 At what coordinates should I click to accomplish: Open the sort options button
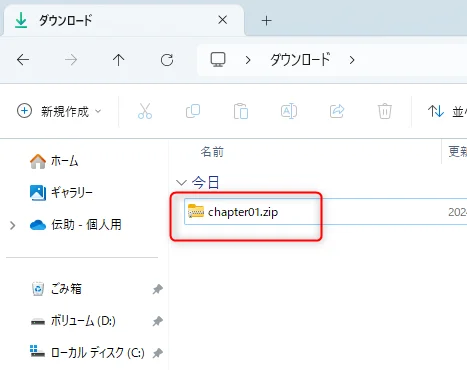click(447, 111)
